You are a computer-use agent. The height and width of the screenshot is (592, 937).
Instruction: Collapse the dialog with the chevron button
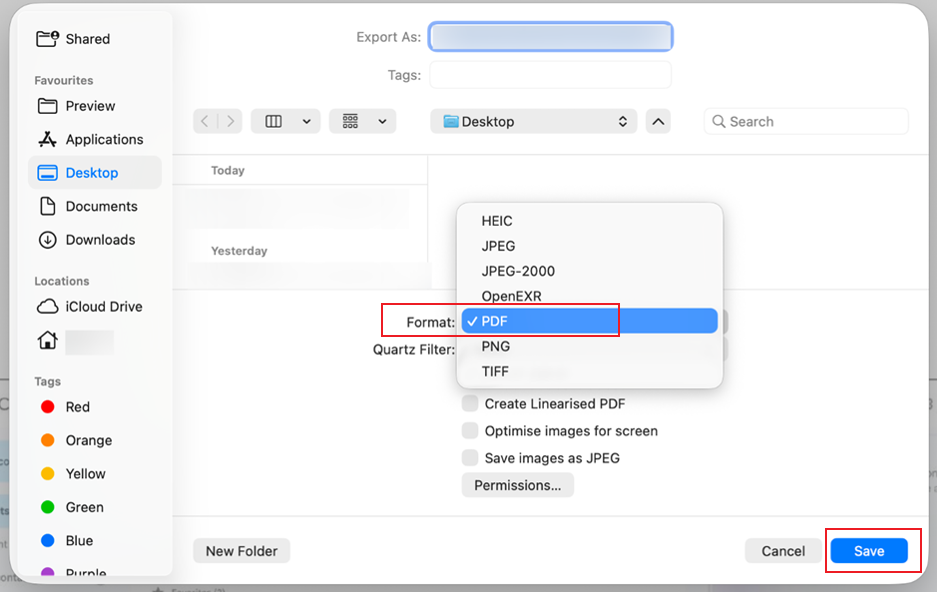[x=657, y=121]
